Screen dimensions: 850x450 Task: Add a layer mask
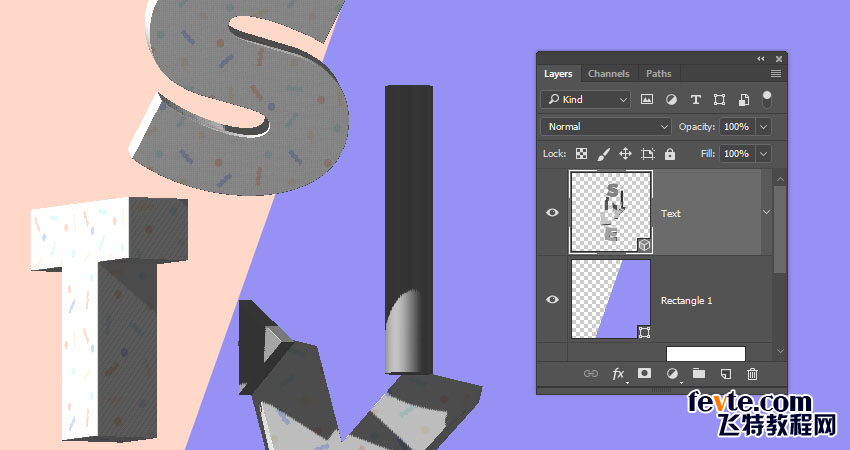pyautogui.click(x=644, y=373)
